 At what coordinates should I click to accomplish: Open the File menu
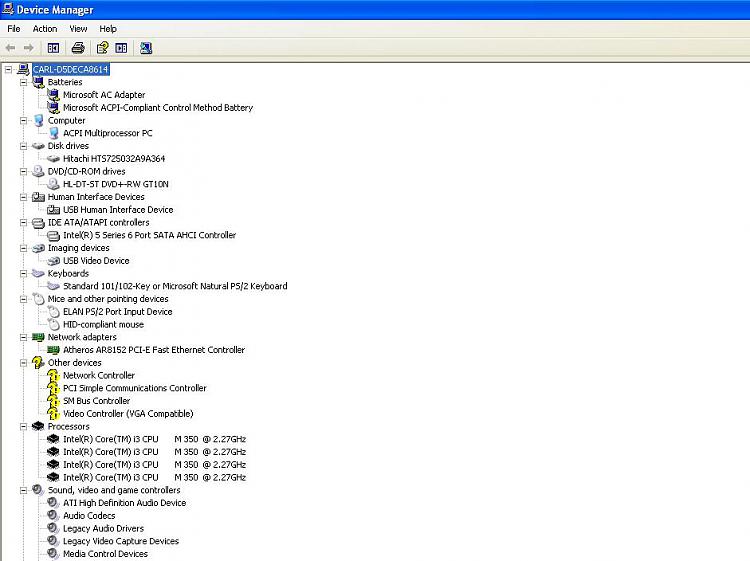[14, 29]
